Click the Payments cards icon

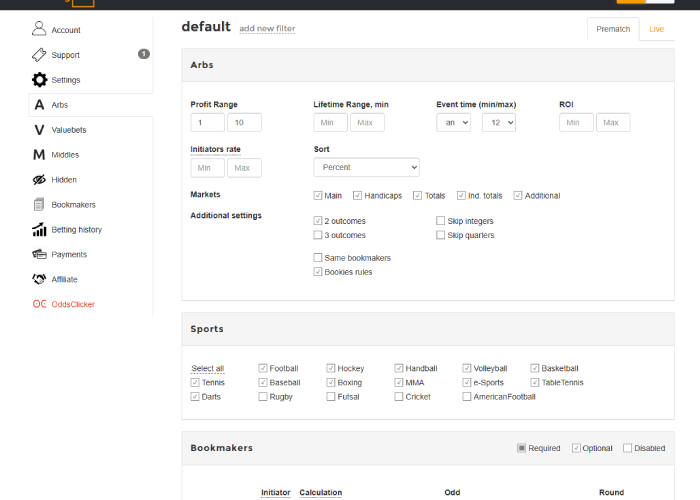(x=39, y=254)
